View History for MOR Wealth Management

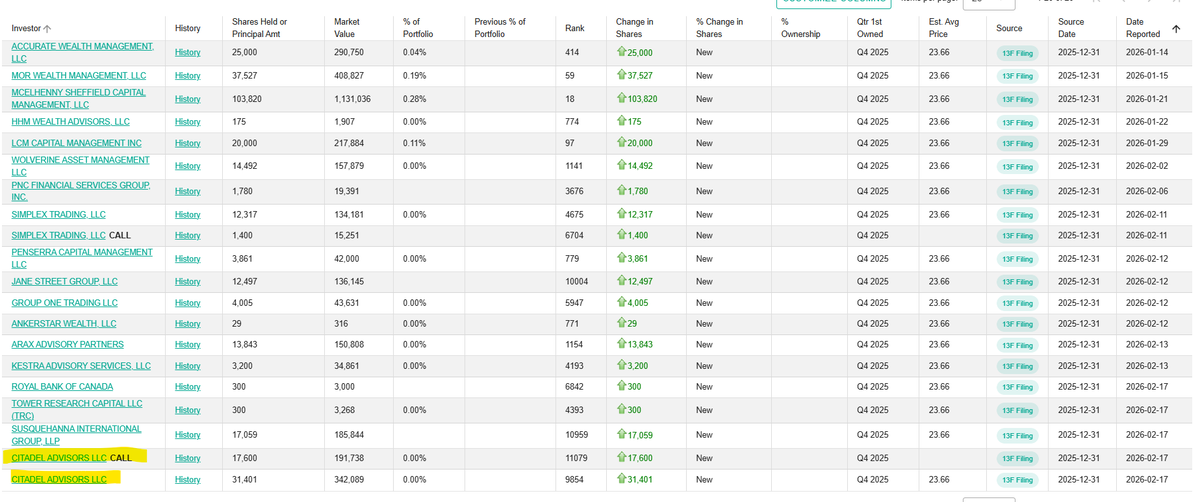187,75
